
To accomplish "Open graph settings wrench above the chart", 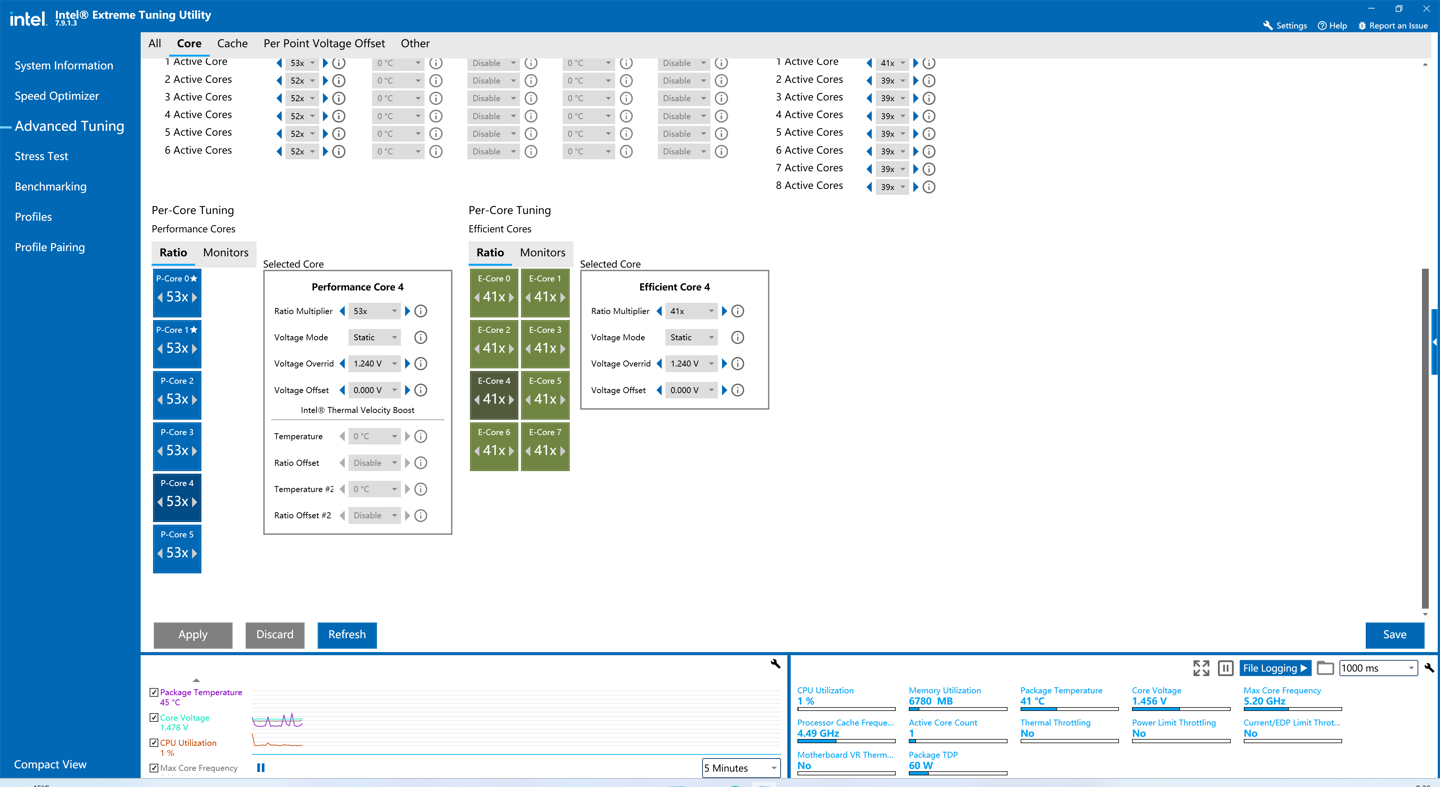I will (x=775, y=664).
